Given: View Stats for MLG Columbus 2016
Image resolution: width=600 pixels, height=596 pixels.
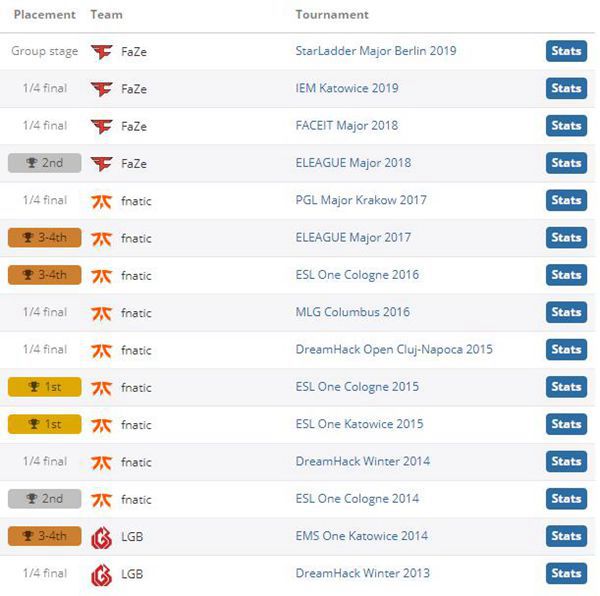Looking at the screenshot, I should click(566, 312).
